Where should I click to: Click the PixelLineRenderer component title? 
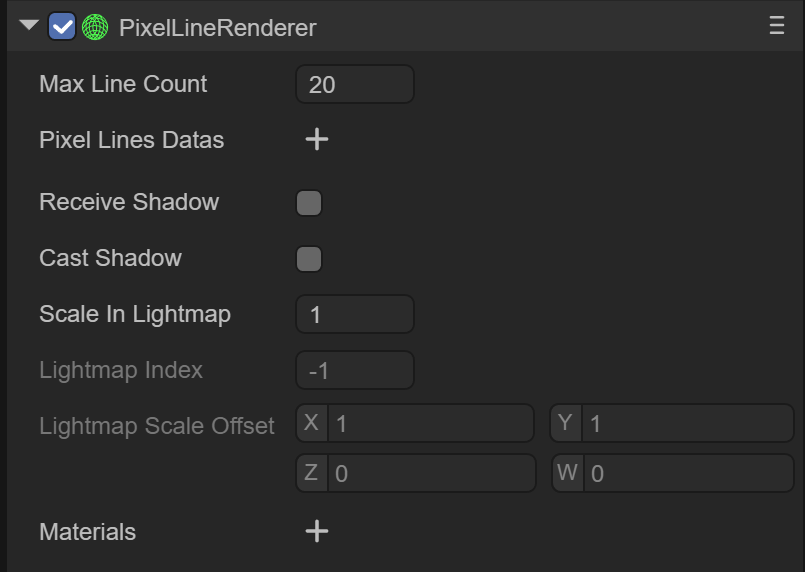pyautogui.click(x=217, y=27)
